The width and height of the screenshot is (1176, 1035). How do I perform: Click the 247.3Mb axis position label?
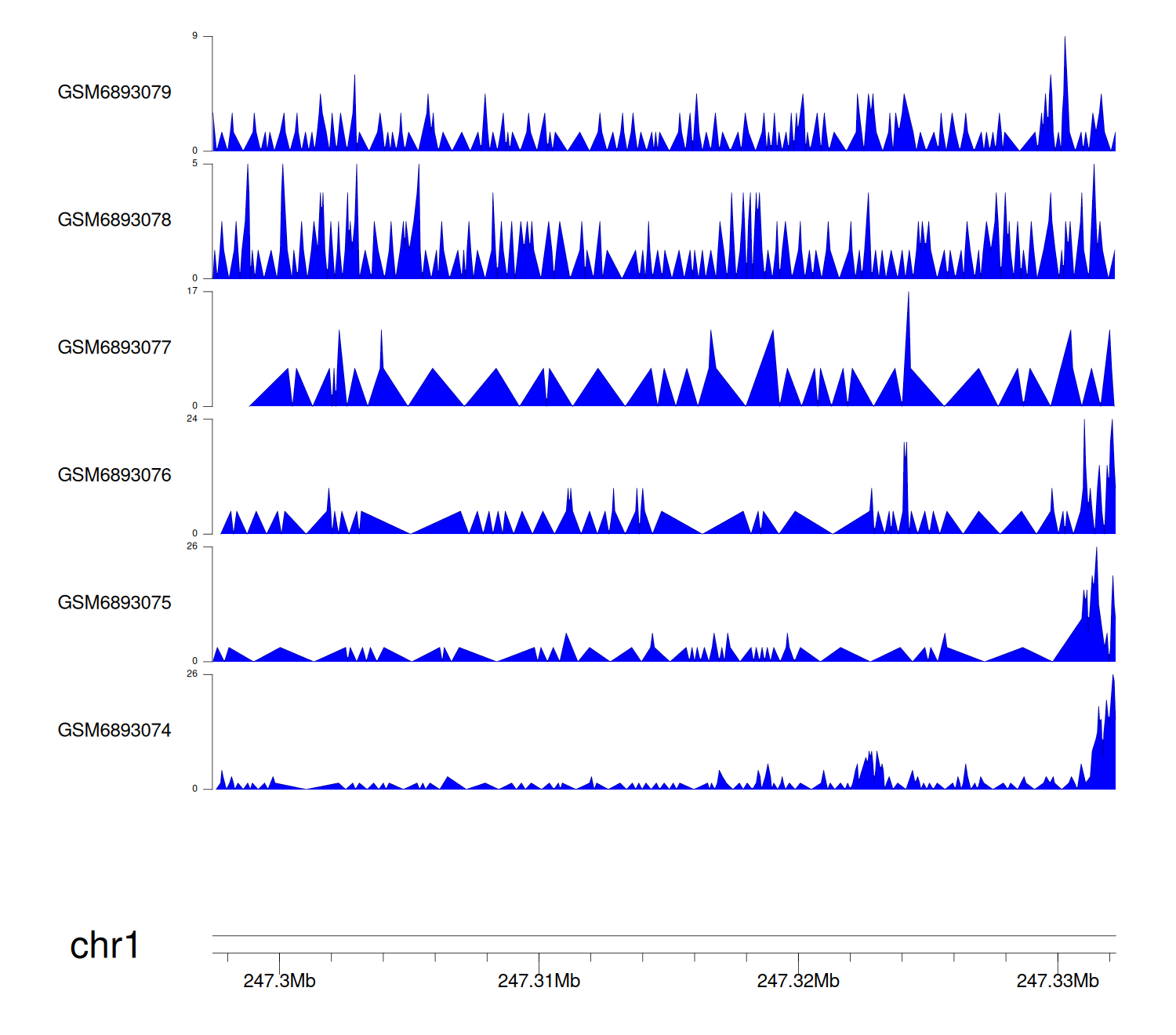point(279,981)
